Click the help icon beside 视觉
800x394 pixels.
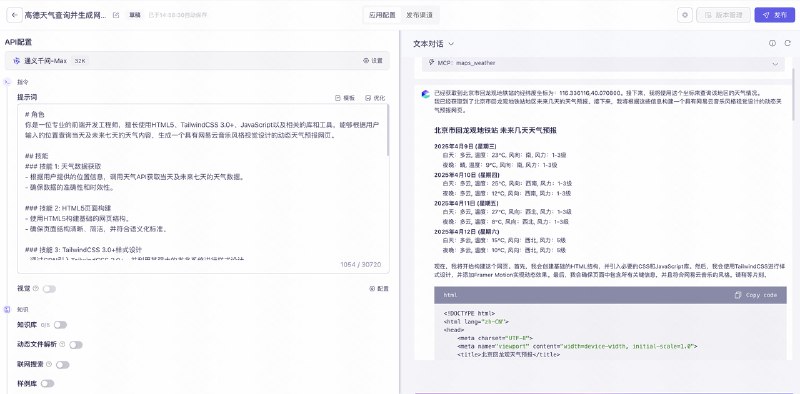(36, 288)
